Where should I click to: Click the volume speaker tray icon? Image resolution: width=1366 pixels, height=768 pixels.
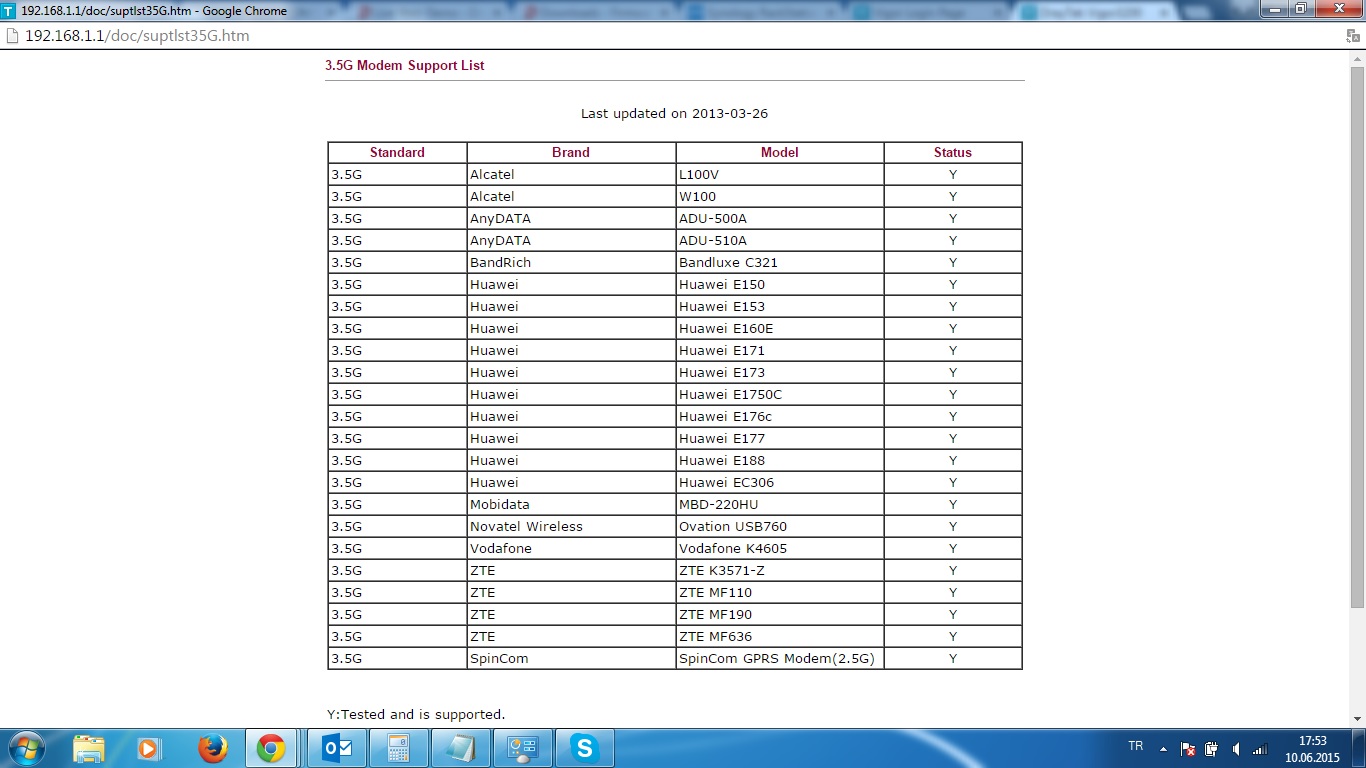pyautogui.click(x=1236, y=748)
